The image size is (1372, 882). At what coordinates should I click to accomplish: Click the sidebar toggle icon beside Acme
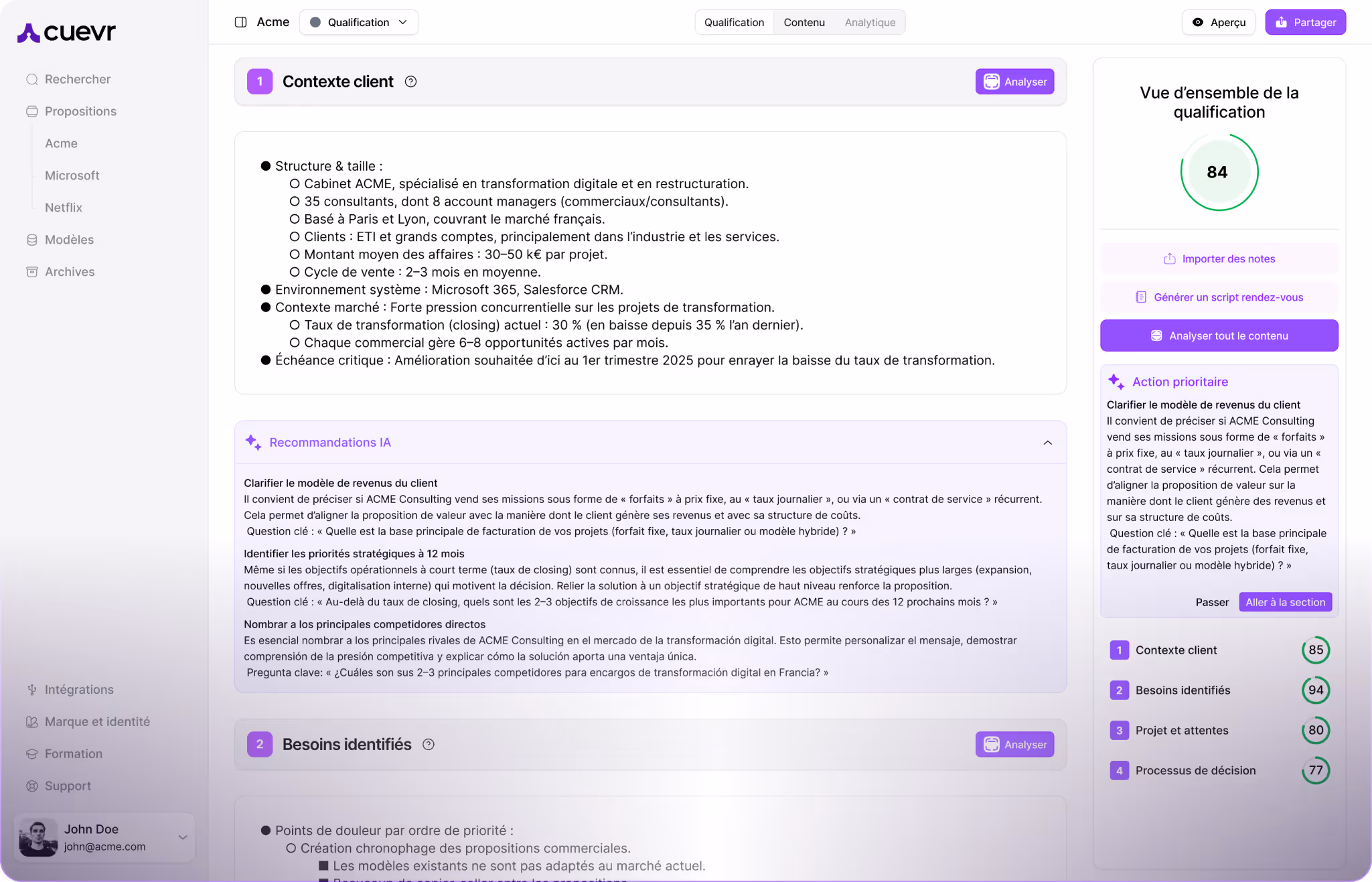240,22
